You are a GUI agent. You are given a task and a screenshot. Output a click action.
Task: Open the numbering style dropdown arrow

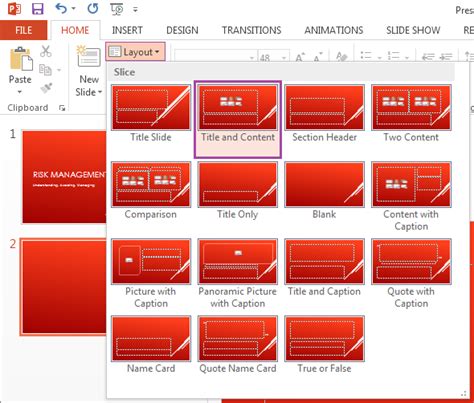coord(407,58)
